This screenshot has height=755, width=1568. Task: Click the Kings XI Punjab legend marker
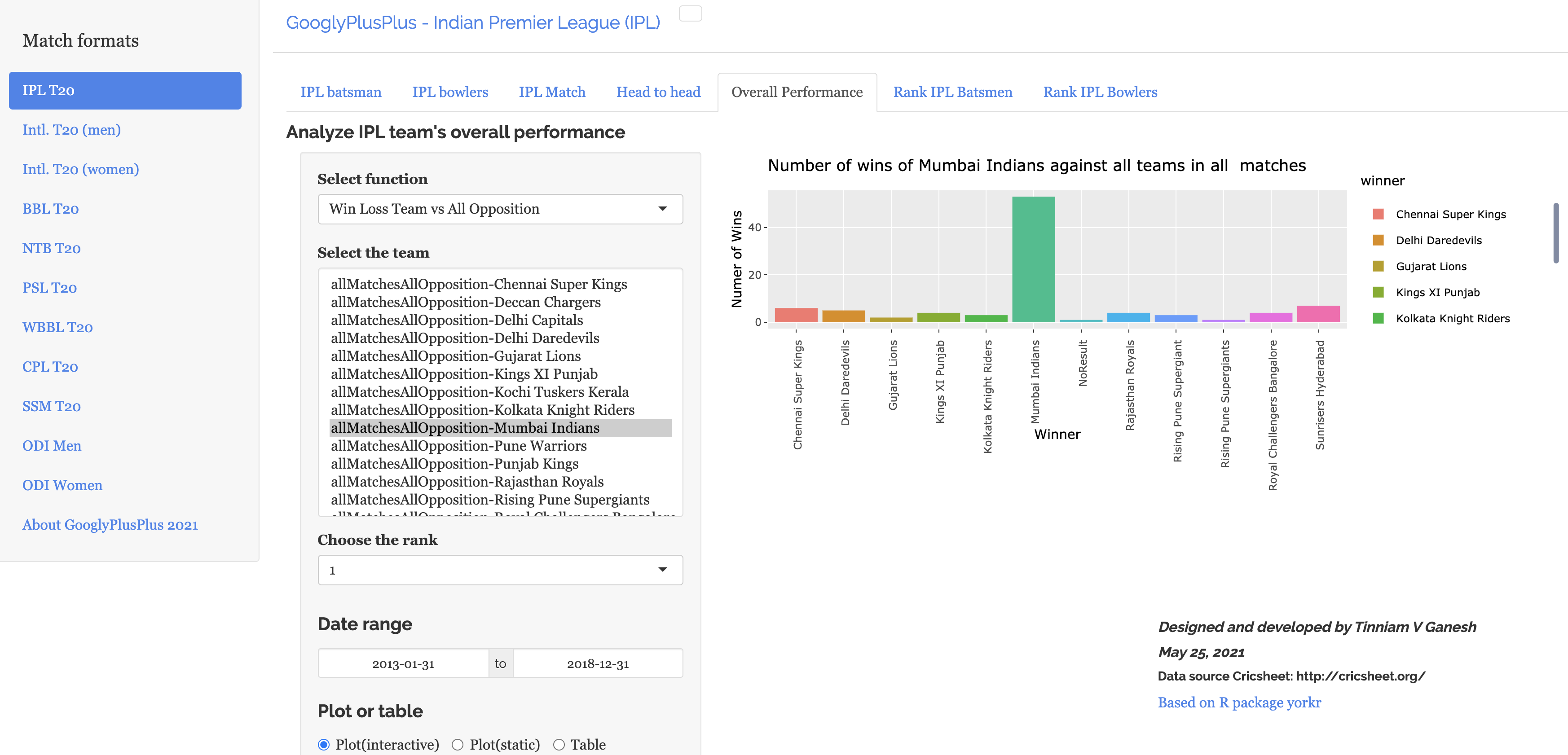pyautogui.click(x=1379, y=293)
